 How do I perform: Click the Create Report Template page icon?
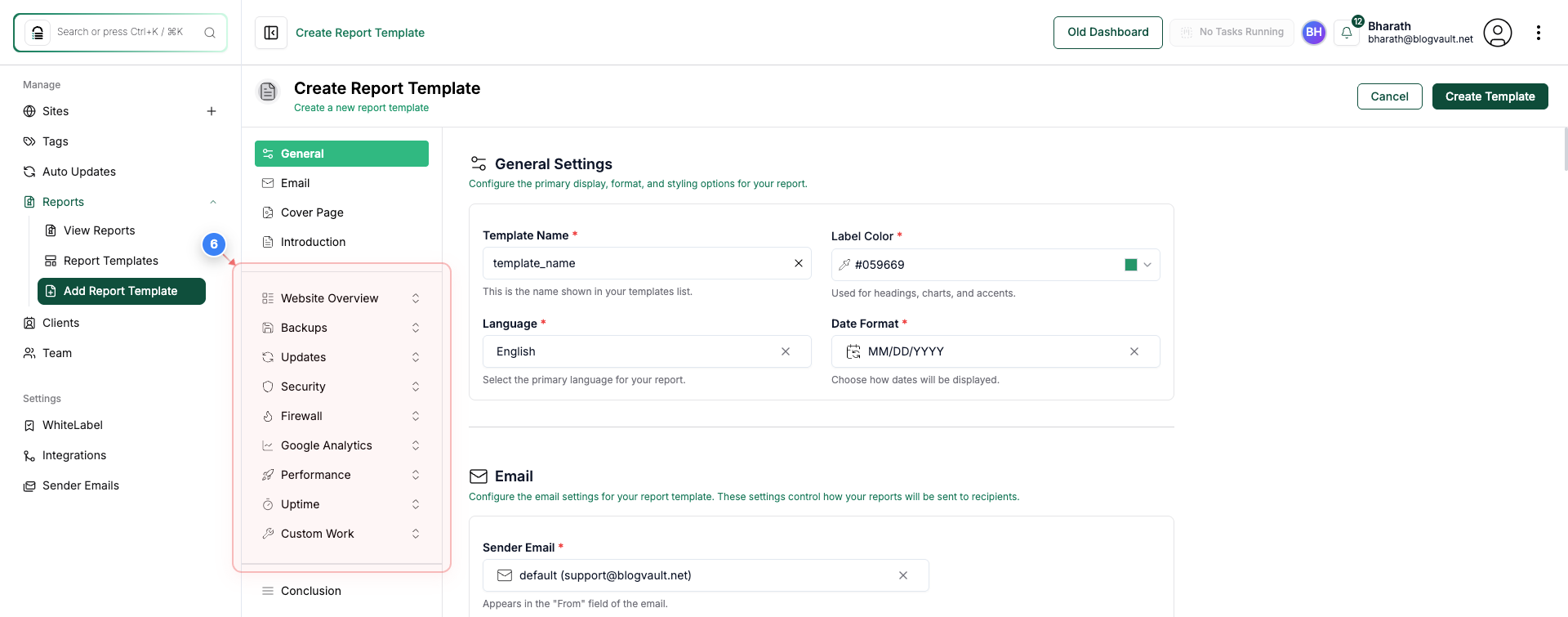tap(268, 92)
